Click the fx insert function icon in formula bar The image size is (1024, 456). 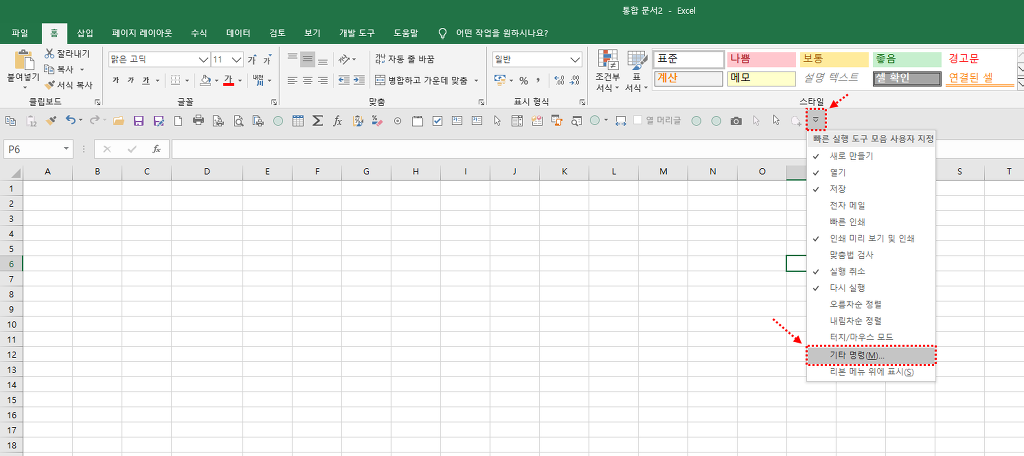click(x=156, y=149)
